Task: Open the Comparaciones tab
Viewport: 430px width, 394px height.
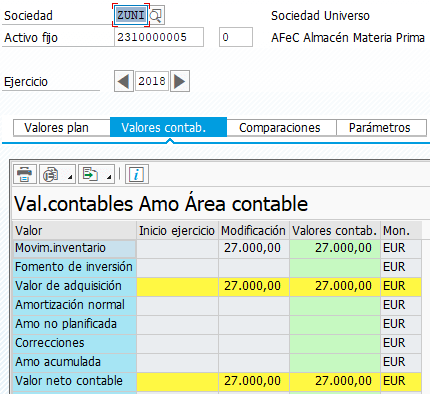Action: coord(281,128)
